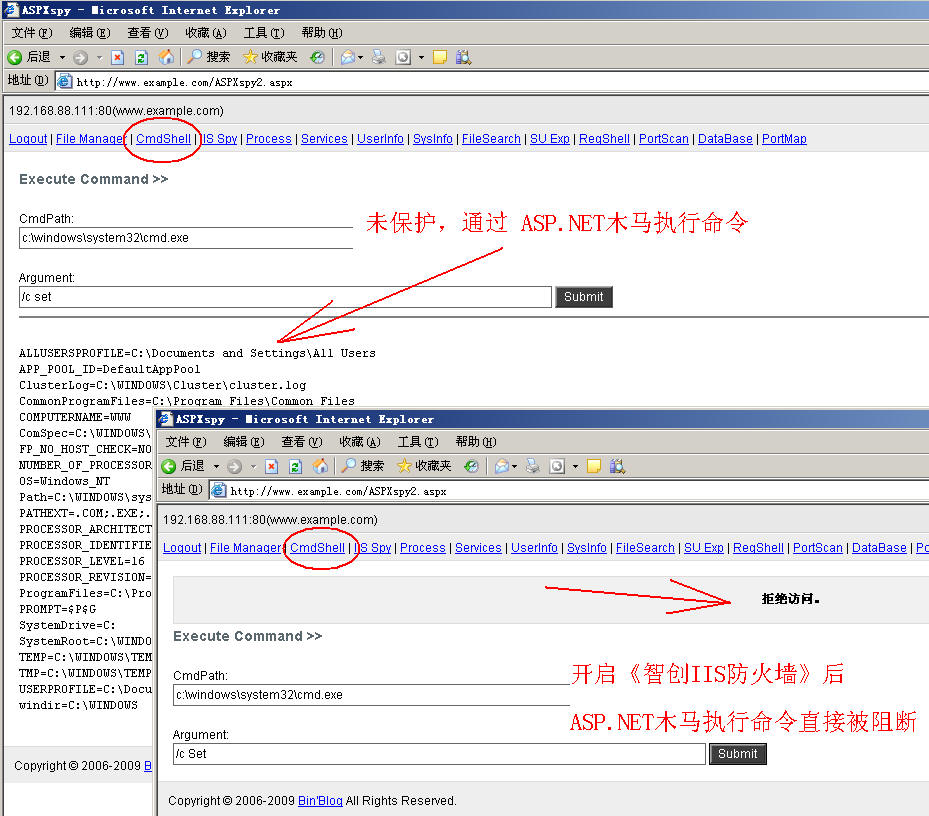Open 文件(F) menu in top window
Viewport: 929px width, 816px height.
coord(32,33)
